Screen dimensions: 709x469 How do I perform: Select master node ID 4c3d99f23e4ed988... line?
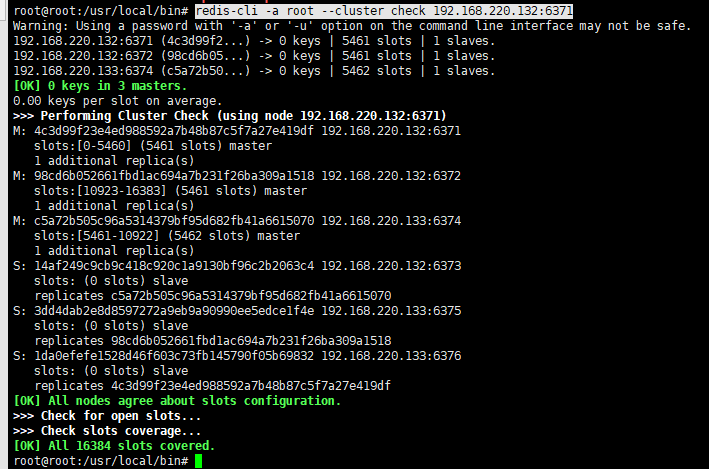pos(237,131)
